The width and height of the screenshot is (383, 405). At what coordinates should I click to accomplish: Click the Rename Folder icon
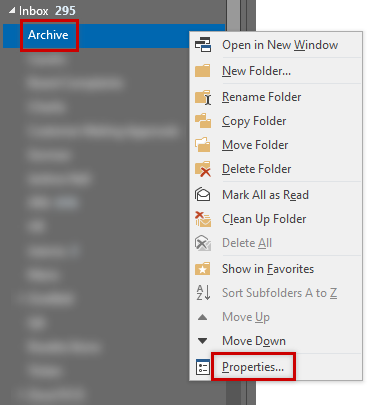(x=203, y=97)
